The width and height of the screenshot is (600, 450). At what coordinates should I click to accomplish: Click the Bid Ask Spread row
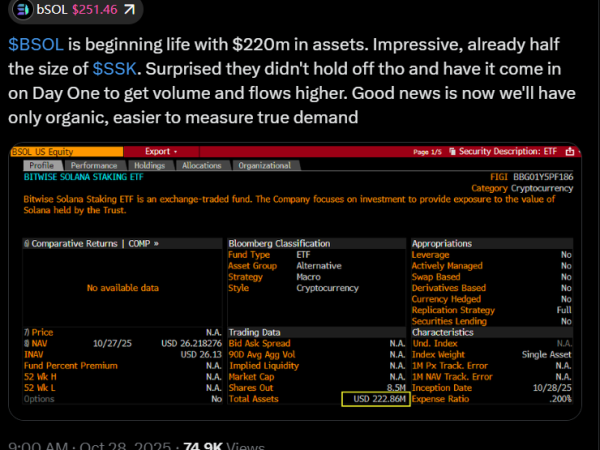click(316, 343)
